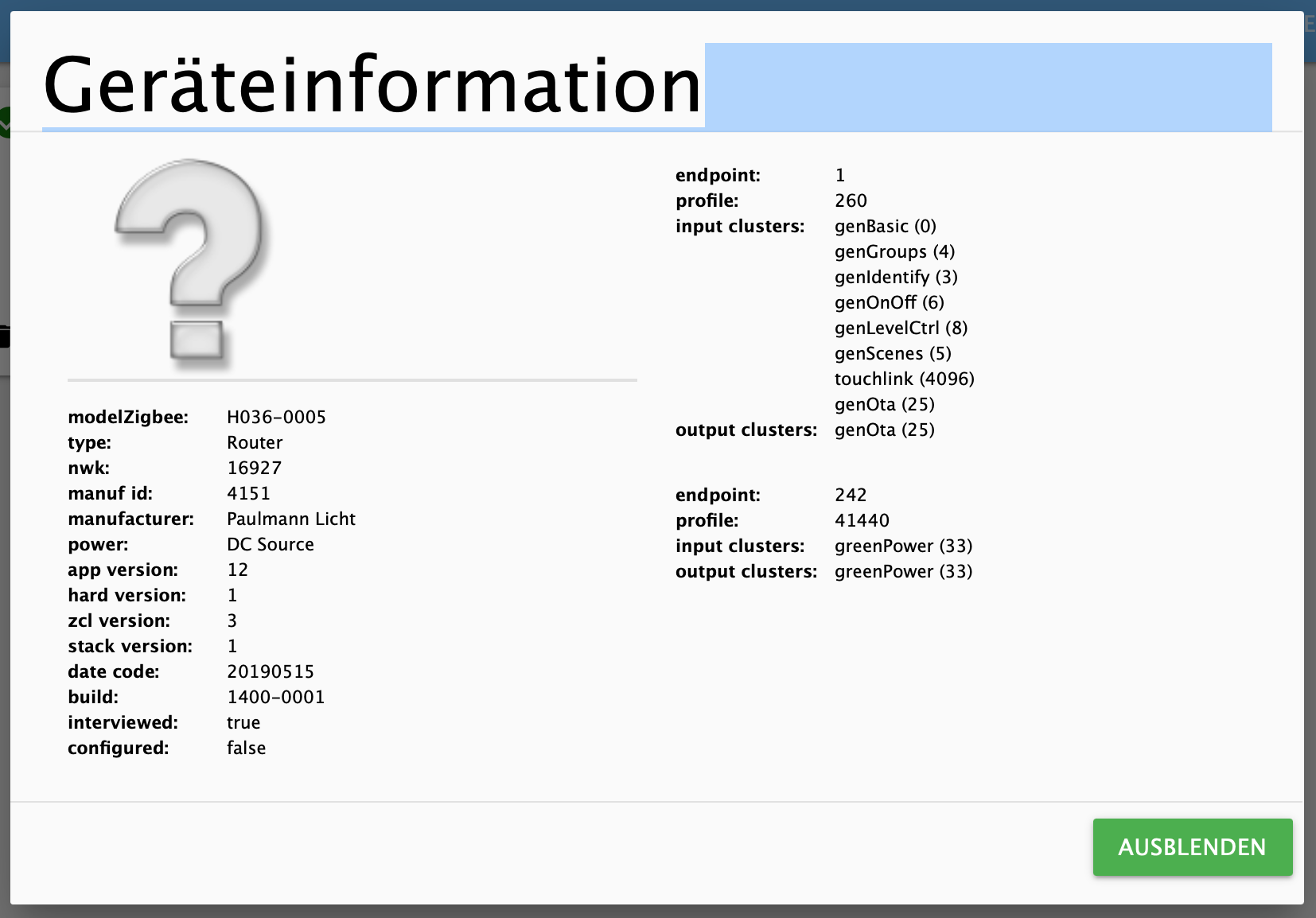Viewport: 1316px width, 918px height.
Task: Select the genScenes (5) cluster entry
Action: [893, 353]
